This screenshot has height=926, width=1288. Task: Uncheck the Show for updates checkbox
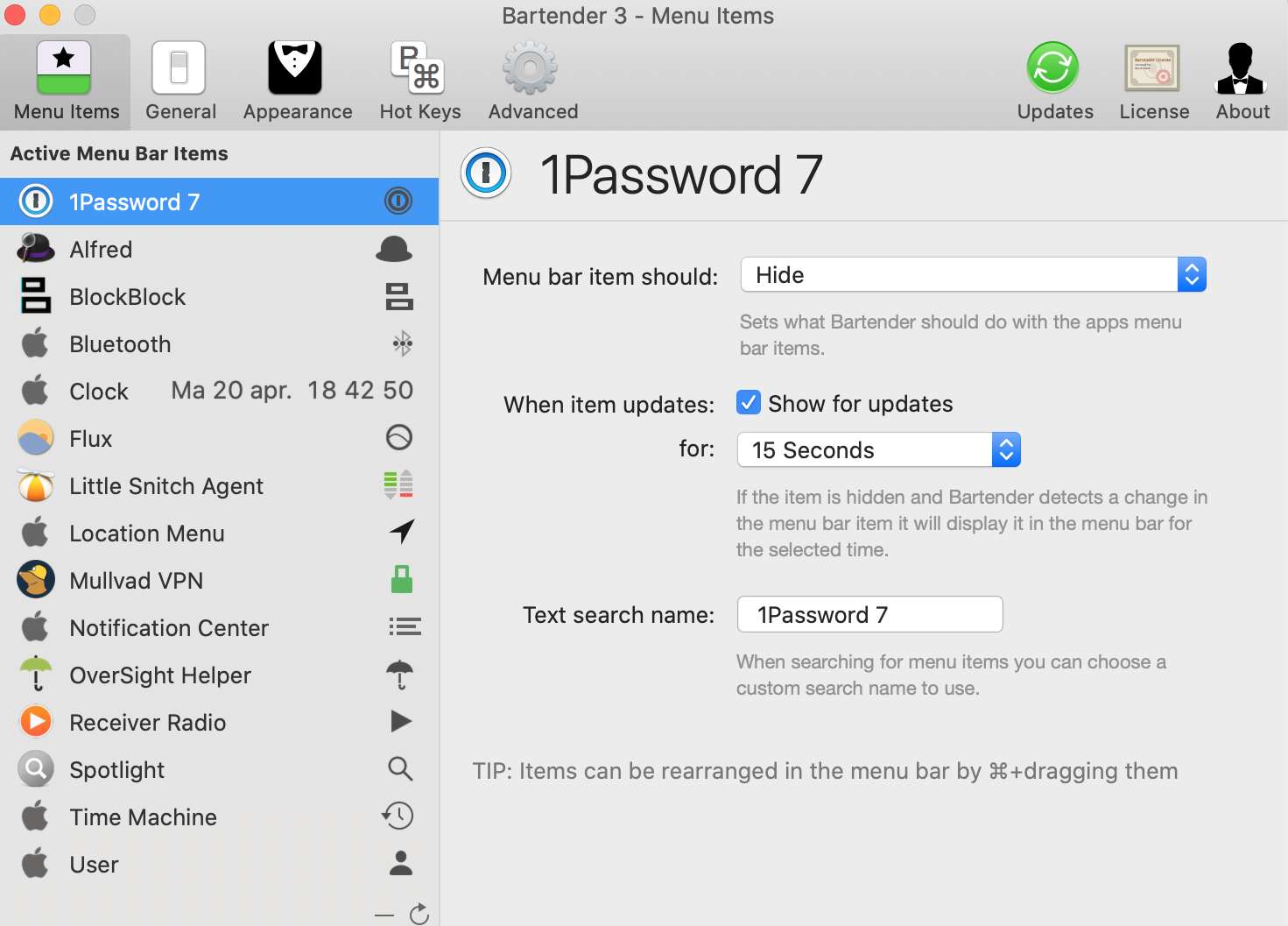[x=749, y=402]
